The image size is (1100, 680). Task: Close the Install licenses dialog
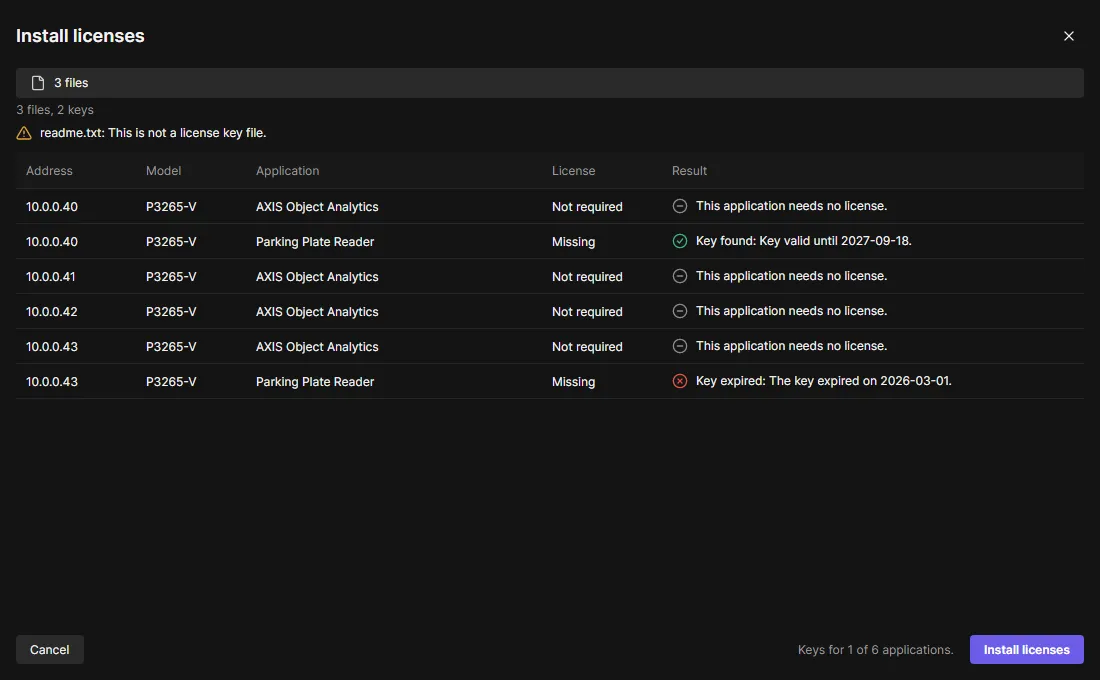[x=1068, y=36]
